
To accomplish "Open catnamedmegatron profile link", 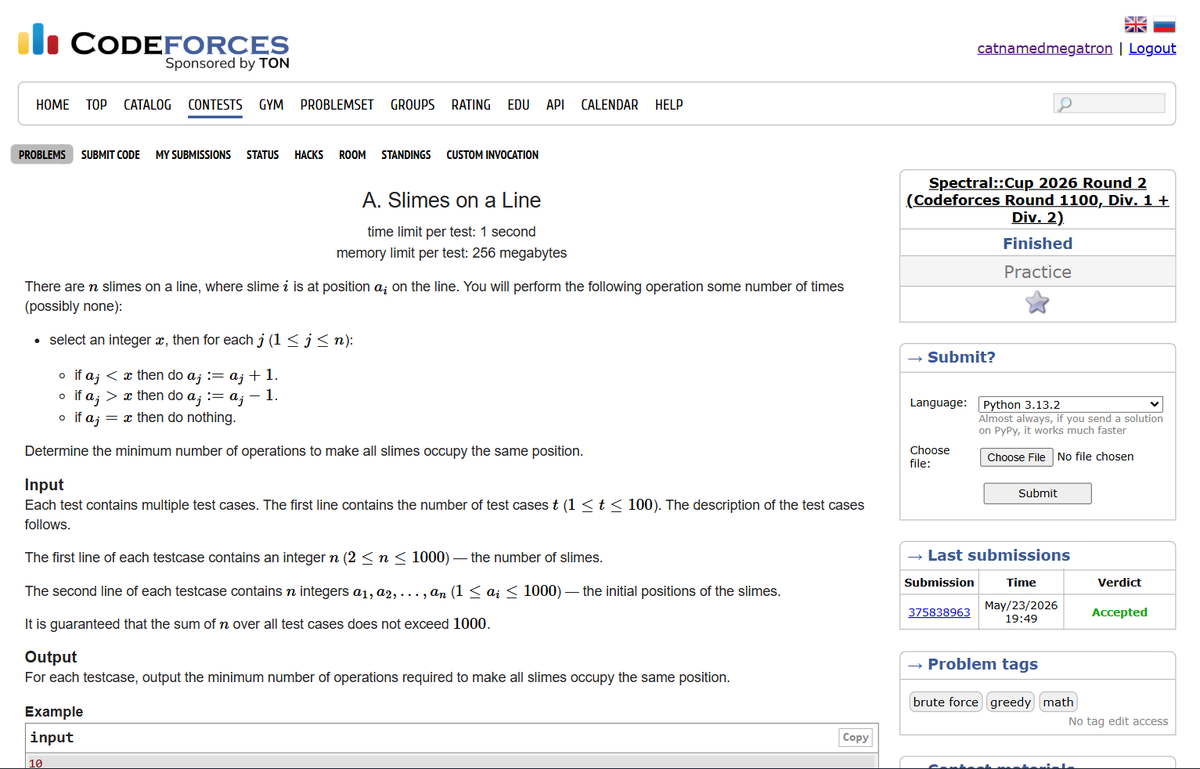I will [1045, 48].
